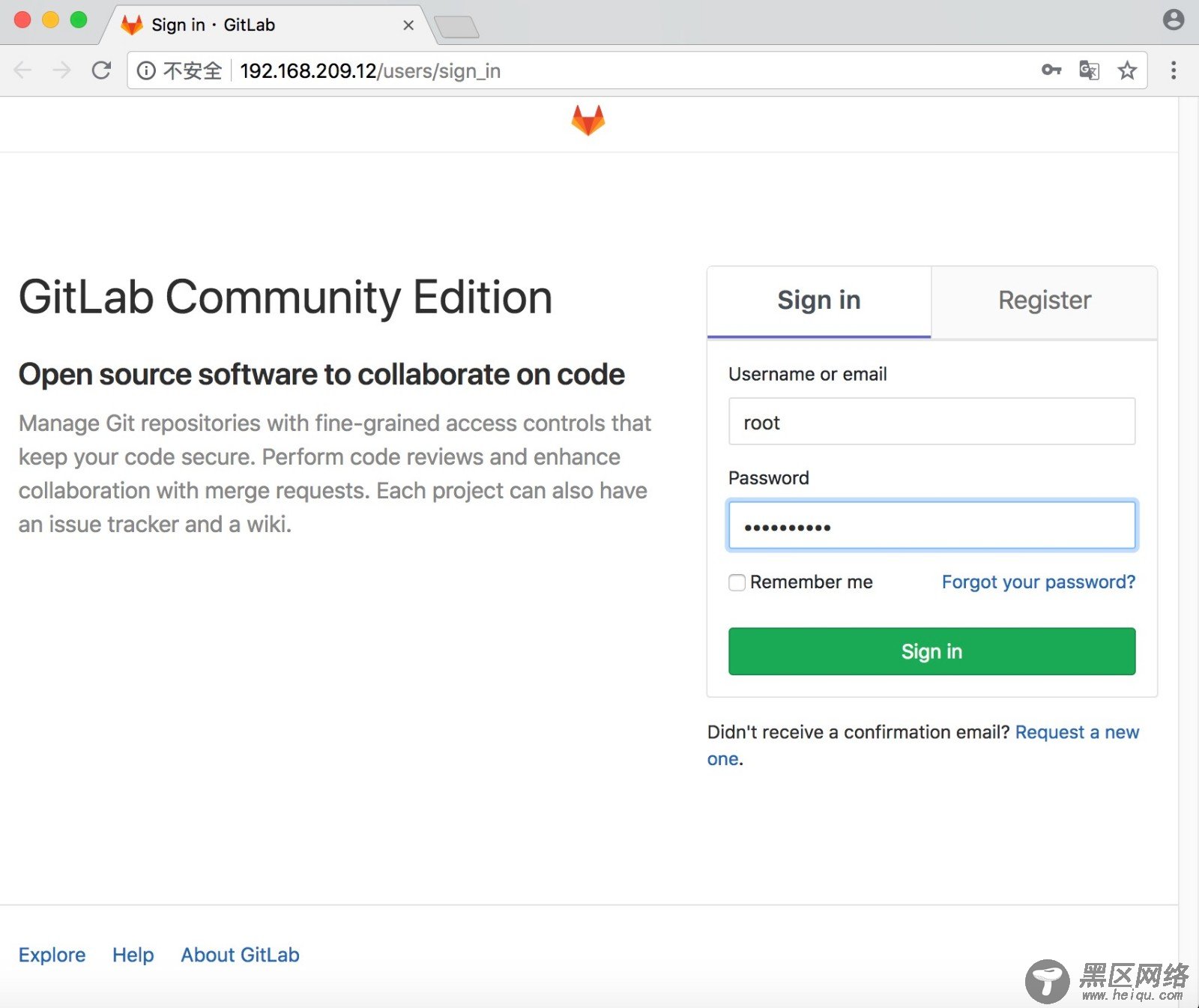
Task: Click the browser back arrow
Action: coord(23,70)
